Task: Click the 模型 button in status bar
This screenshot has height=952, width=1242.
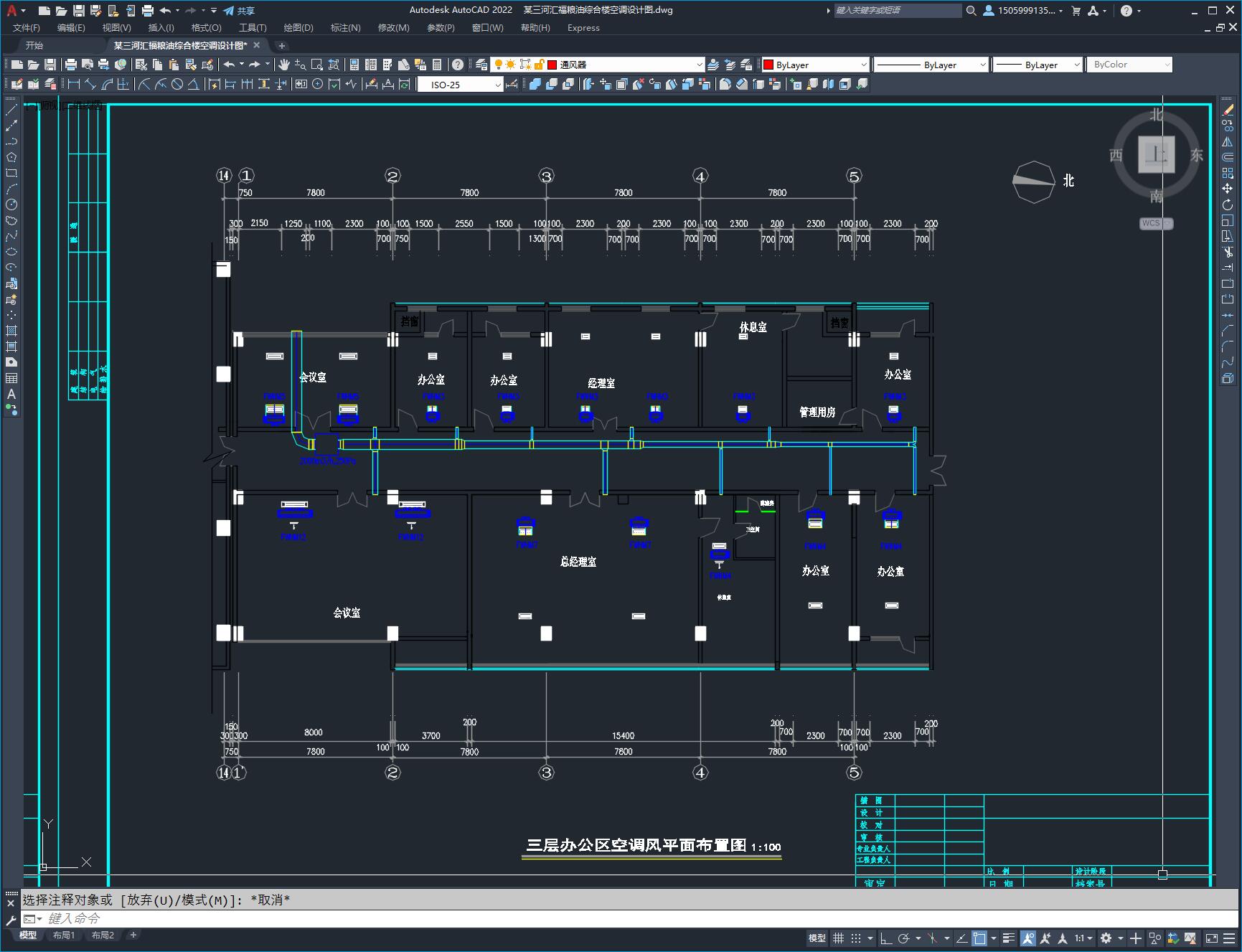Action: [817, 938]
